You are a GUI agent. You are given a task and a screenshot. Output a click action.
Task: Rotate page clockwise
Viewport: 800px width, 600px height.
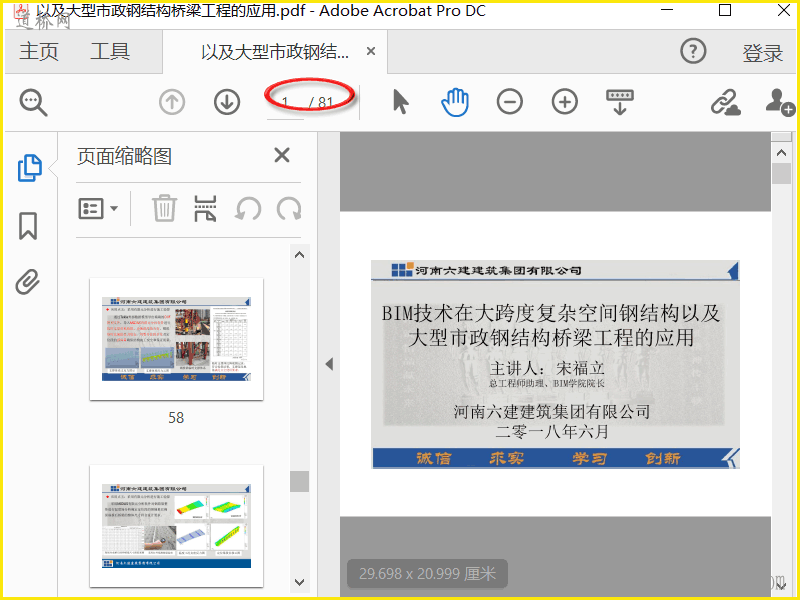click(x=289, y=209)
